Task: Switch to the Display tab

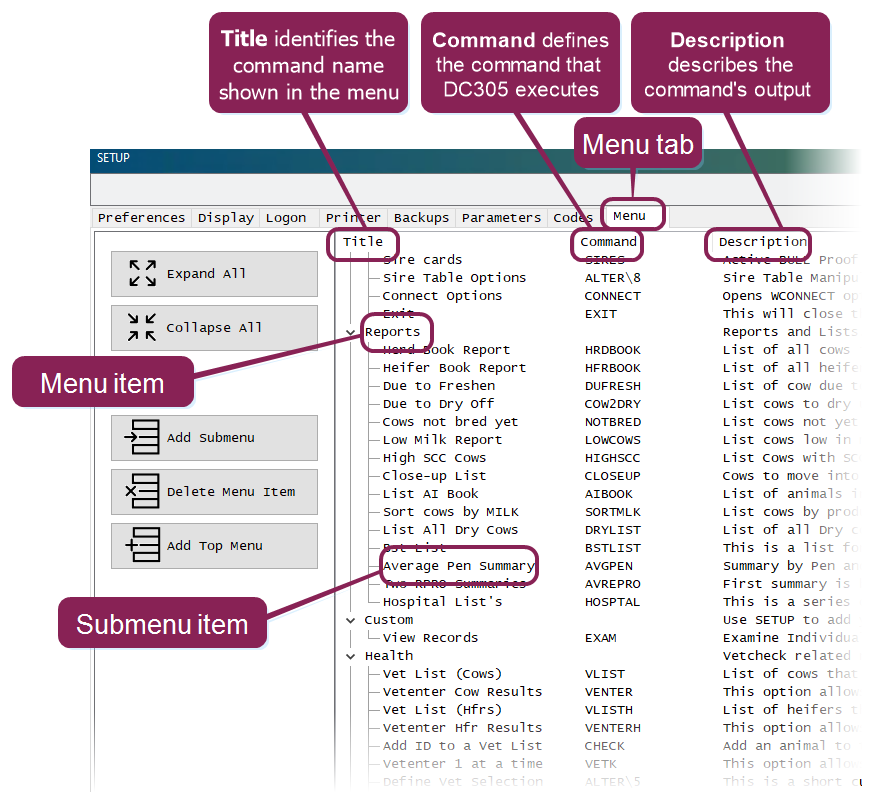Action: coord(226,217)
